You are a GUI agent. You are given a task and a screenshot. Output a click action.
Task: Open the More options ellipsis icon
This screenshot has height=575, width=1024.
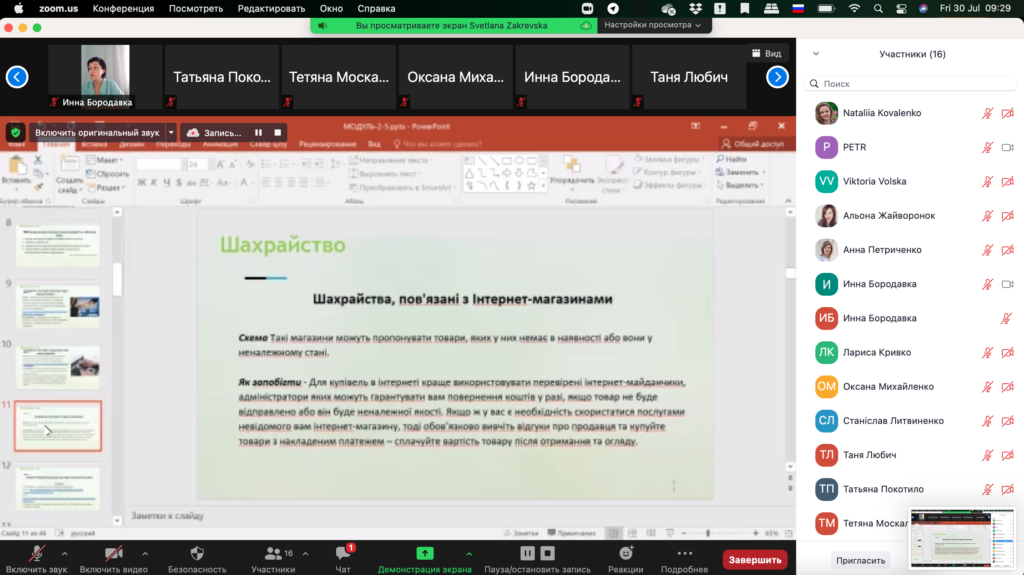[684, 553]
